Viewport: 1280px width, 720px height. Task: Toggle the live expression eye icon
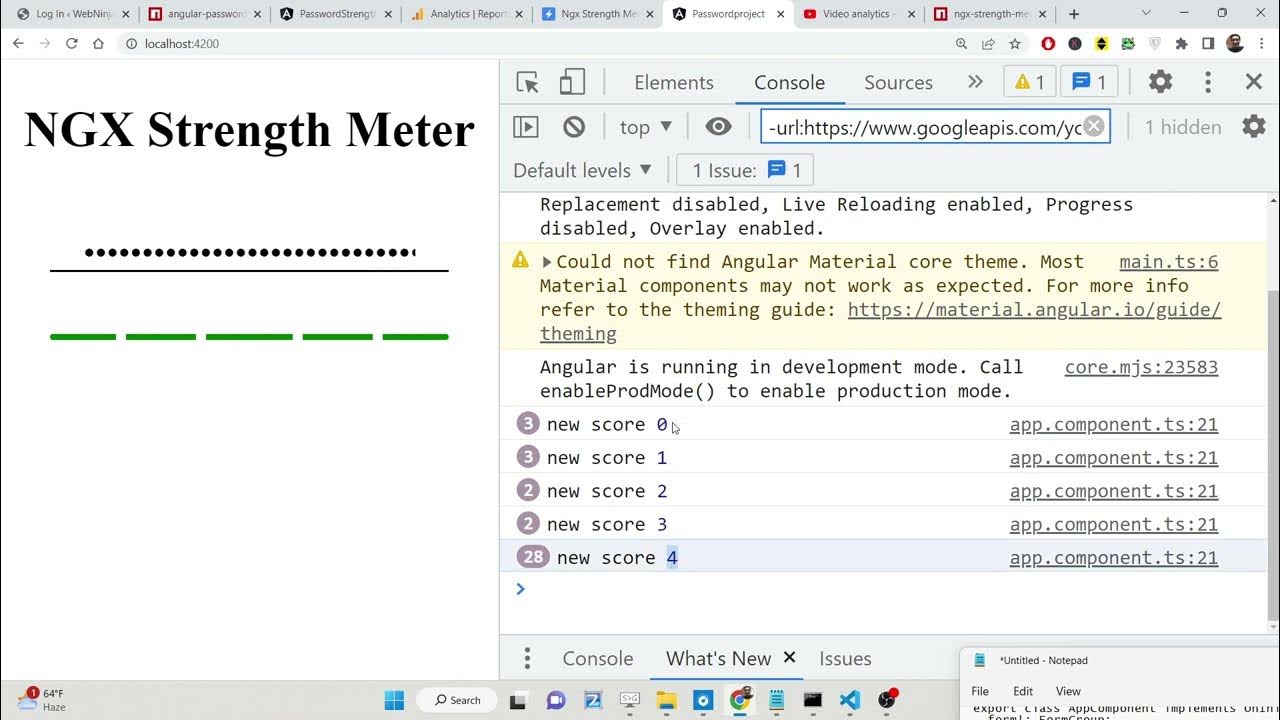pyautogui.click(x=718, y=127)
